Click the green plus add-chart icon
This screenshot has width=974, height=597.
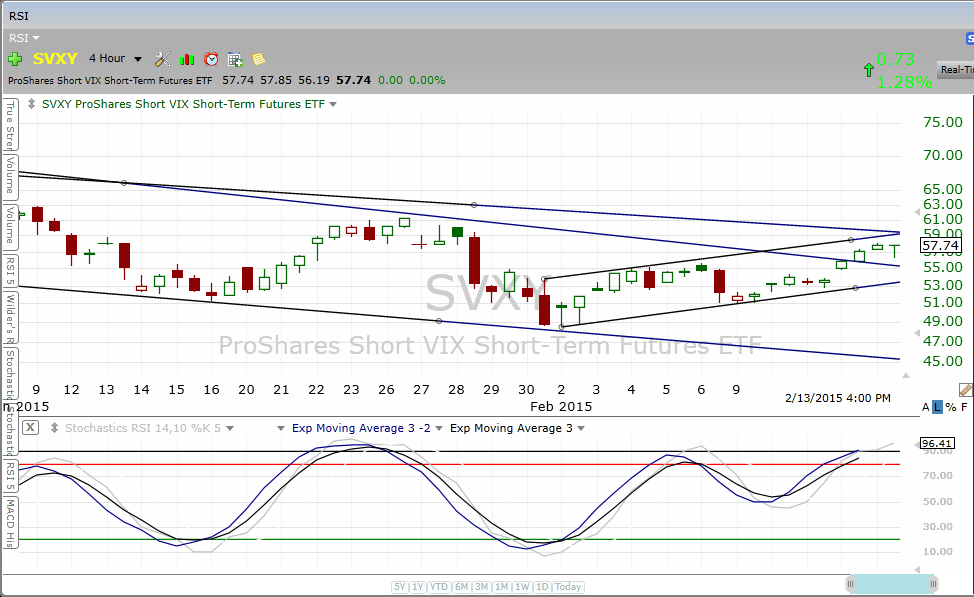coord(15,59)
